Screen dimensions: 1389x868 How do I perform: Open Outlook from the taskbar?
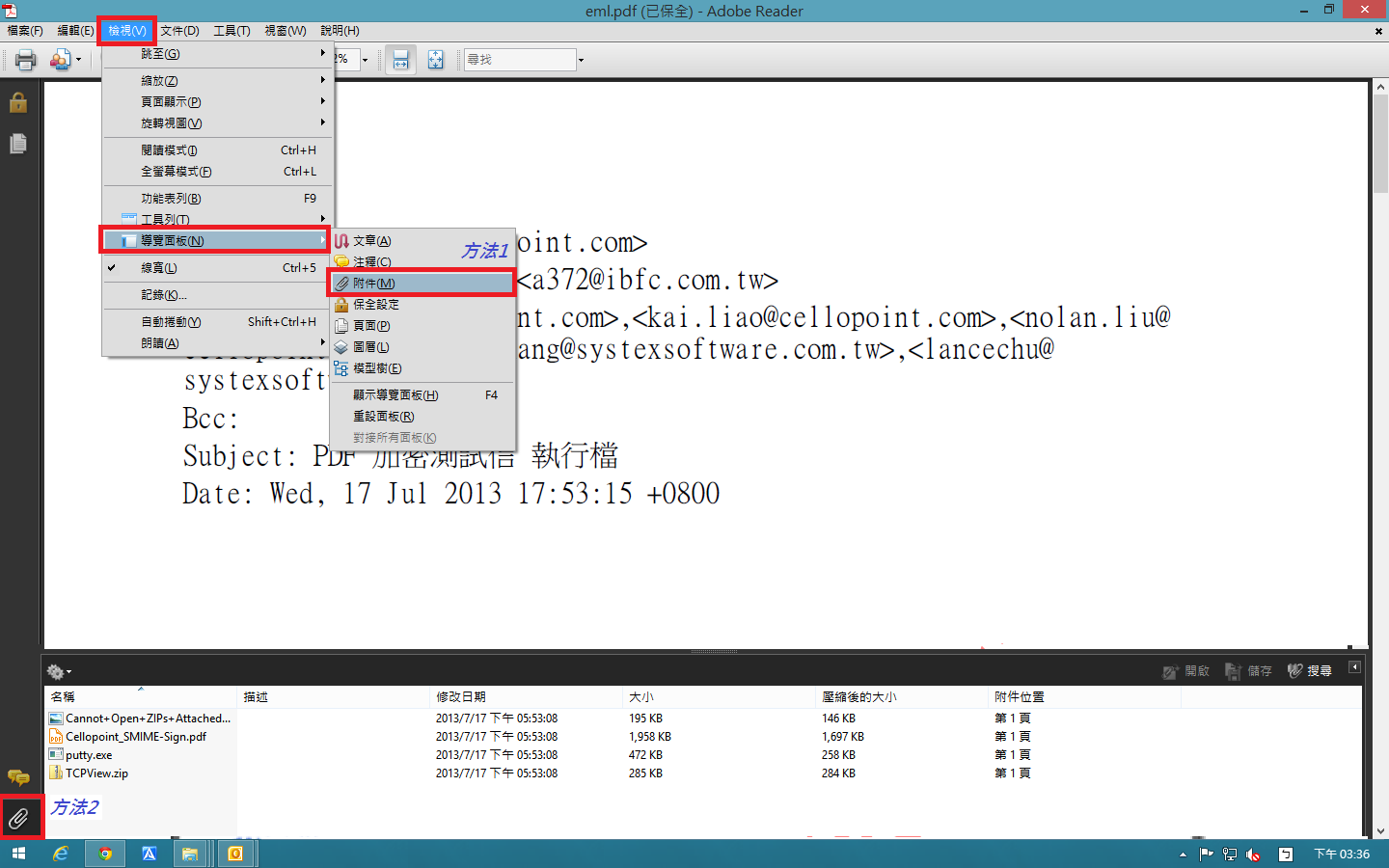pyautogui.click(x=234, y=854)
